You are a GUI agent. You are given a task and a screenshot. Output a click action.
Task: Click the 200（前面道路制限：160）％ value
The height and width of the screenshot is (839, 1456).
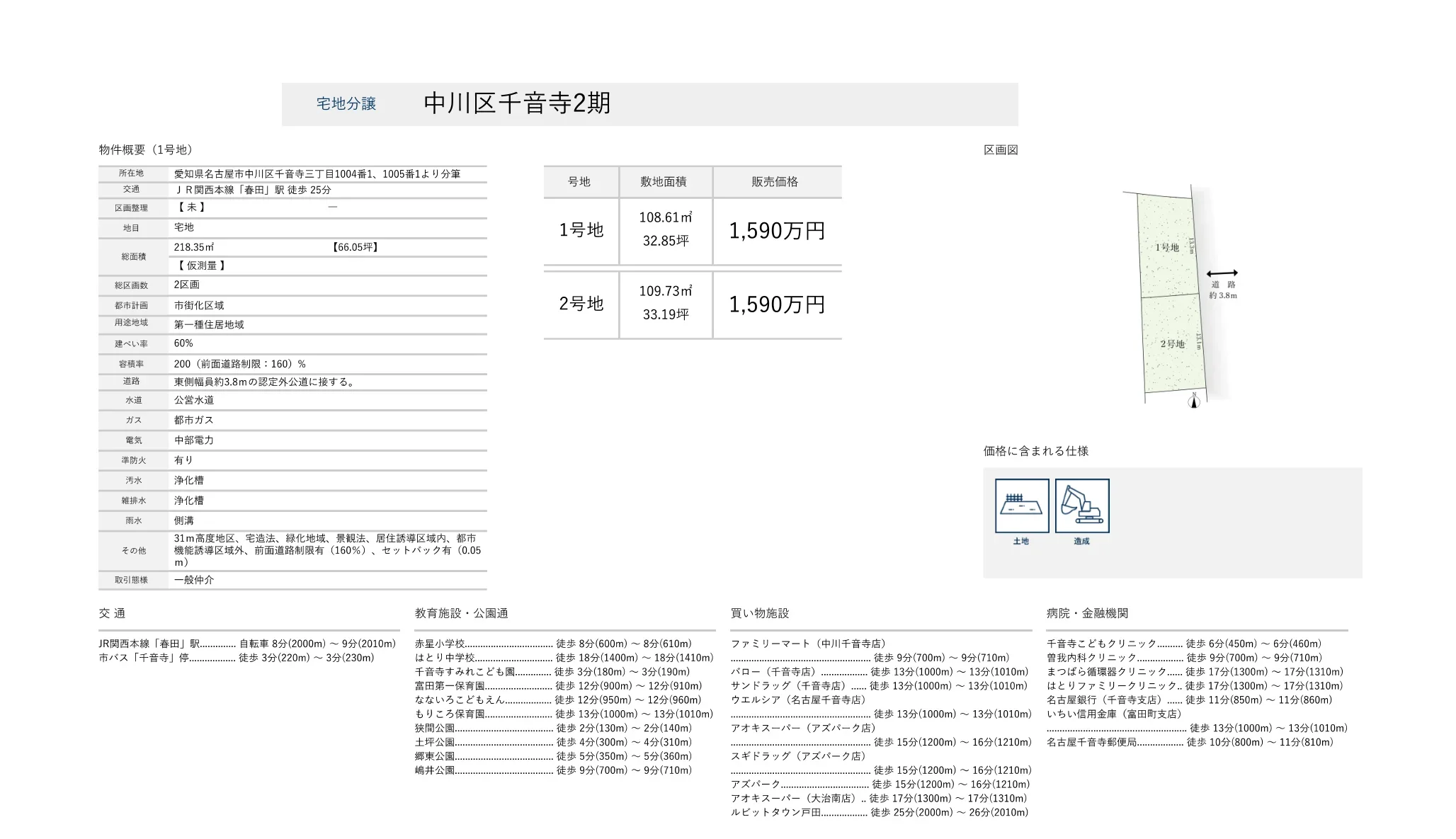click(x=240, y=364)
